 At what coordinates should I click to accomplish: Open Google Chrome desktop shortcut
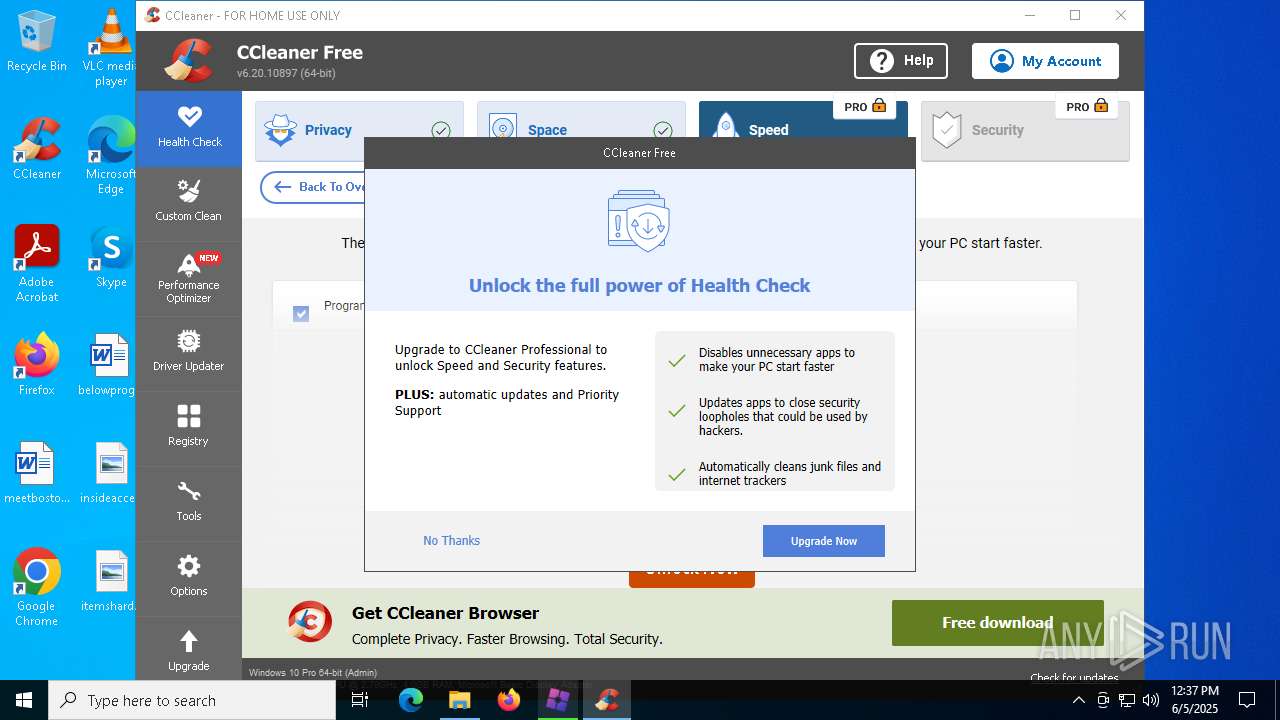point(37,587)
